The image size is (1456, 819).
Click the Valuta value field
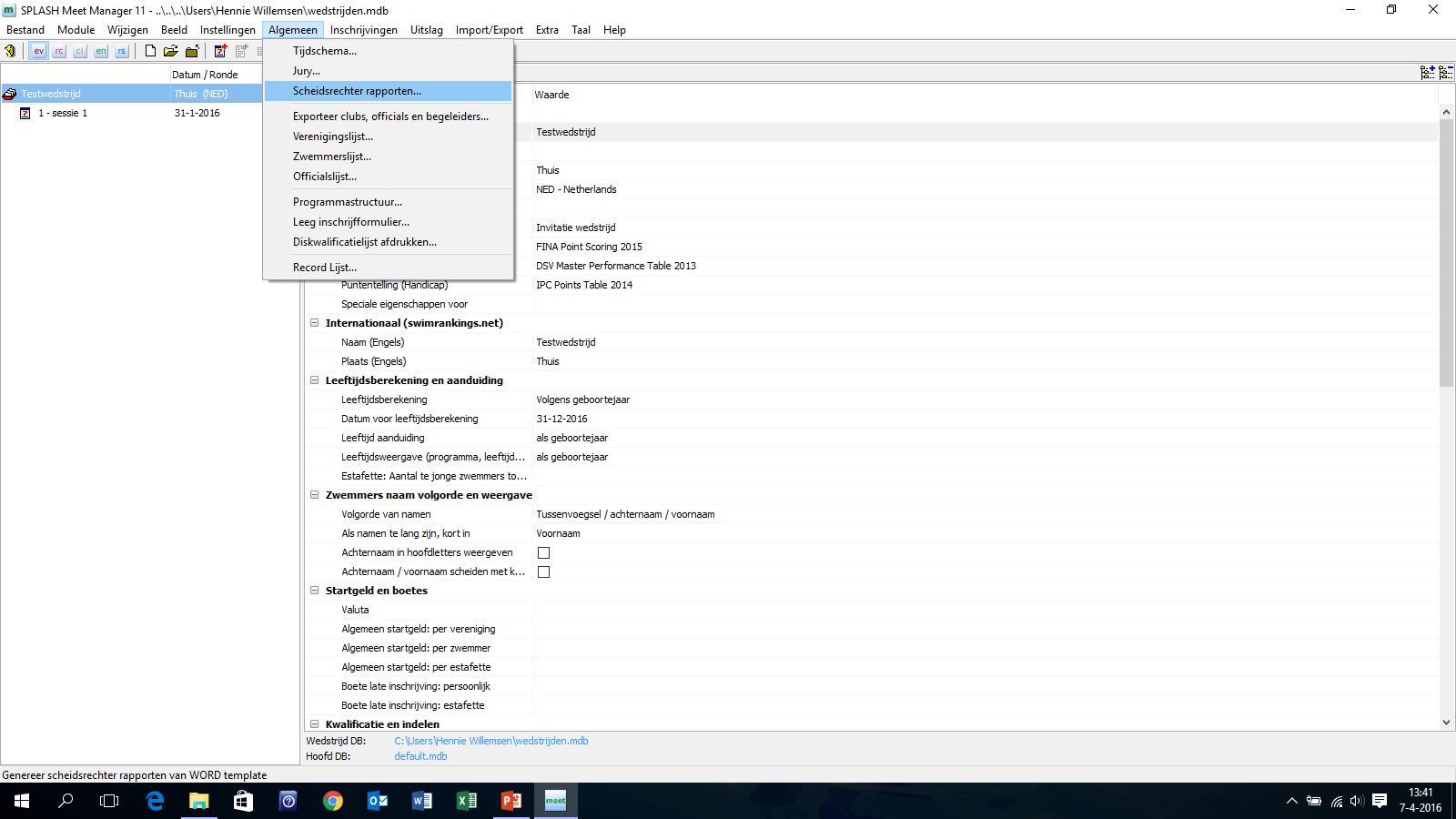(986, 610)
